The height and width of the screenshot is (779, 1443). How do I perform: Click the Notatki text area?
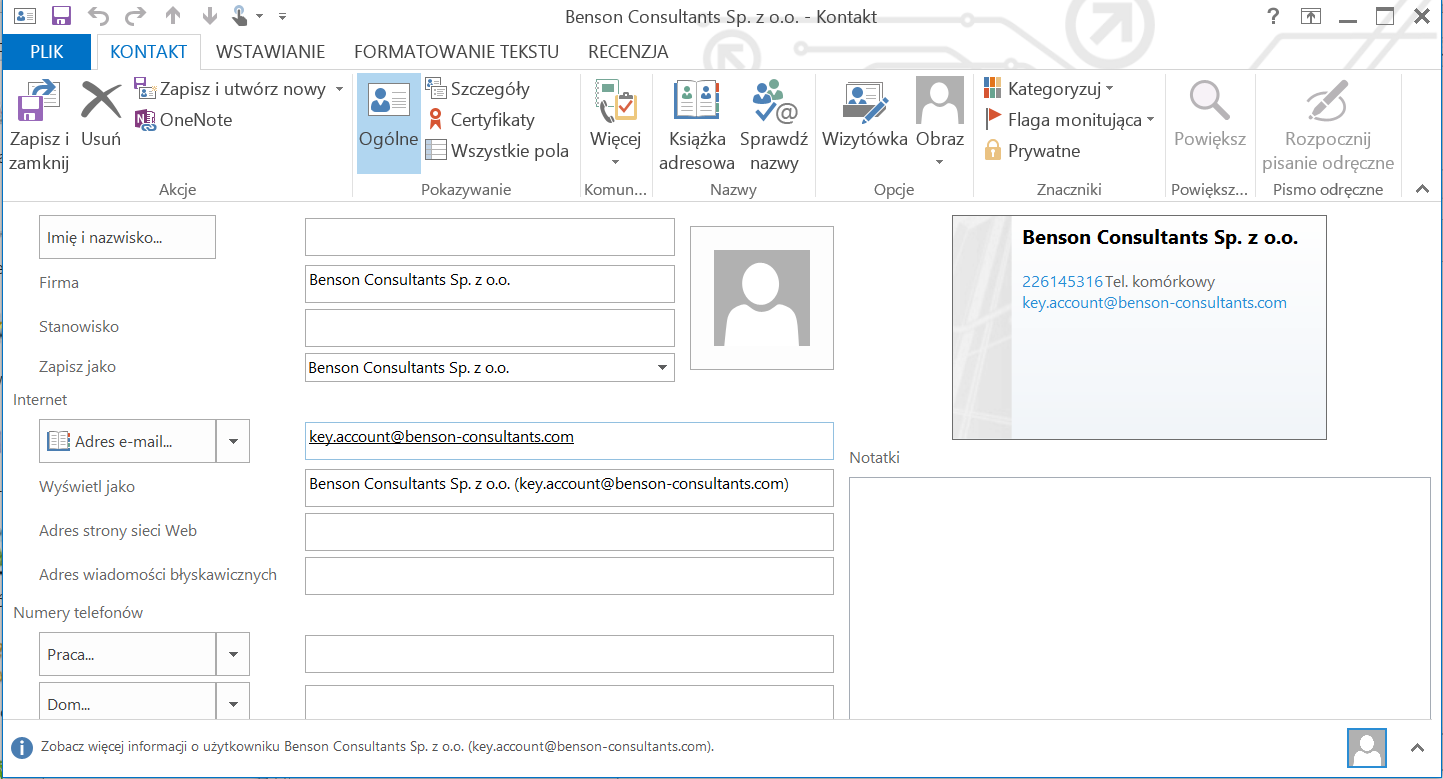point(1139,598)
